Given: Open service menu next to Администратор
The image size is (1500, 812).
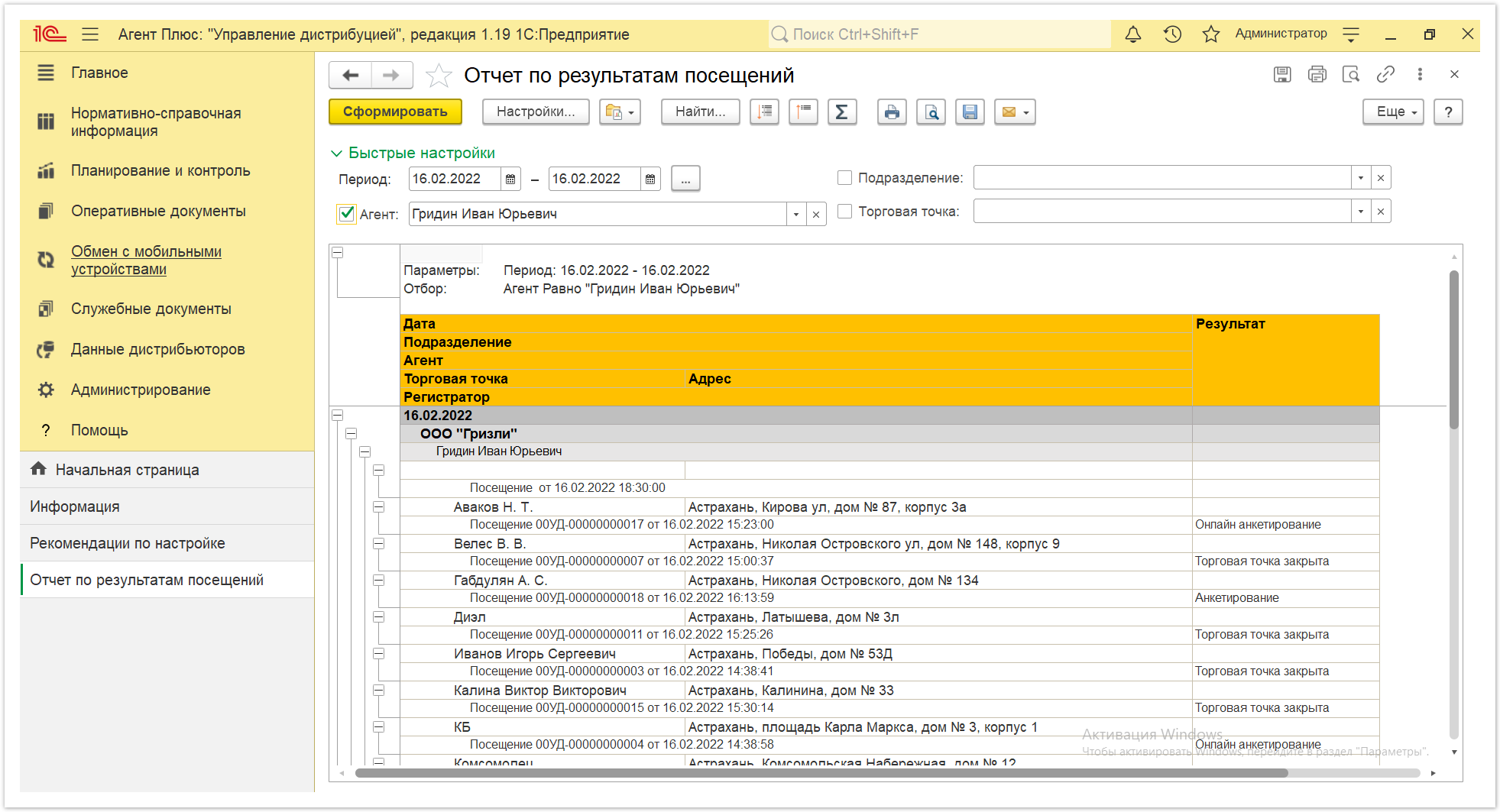Looking at the screenshot, I should pos(1351,34).
